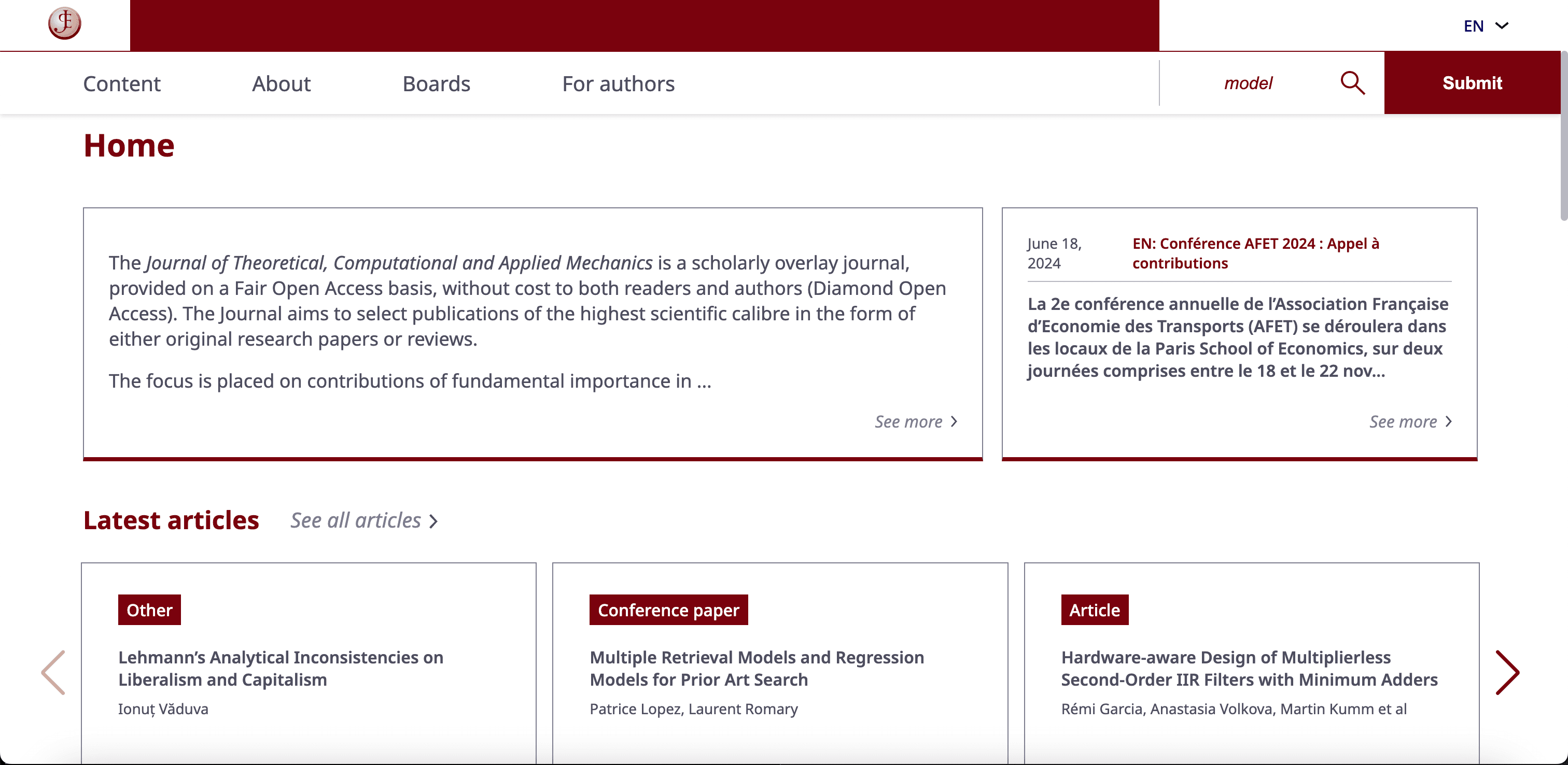Click the Submit button
The width and height of the screenshot is (1568, 765).
click(1473, 83)
